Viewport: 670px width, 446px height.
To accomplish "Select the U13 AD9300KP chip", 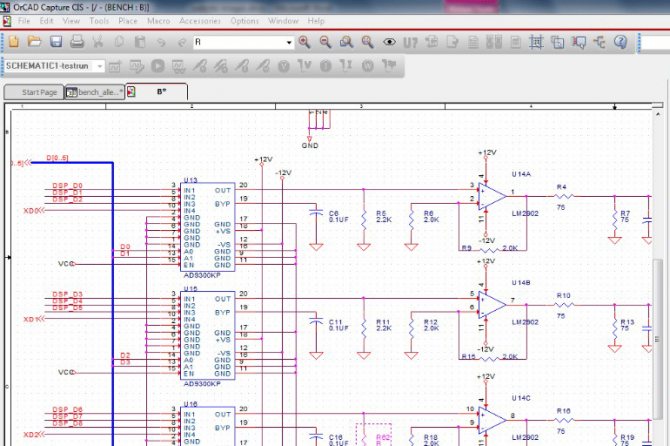I will pos(208,227).
